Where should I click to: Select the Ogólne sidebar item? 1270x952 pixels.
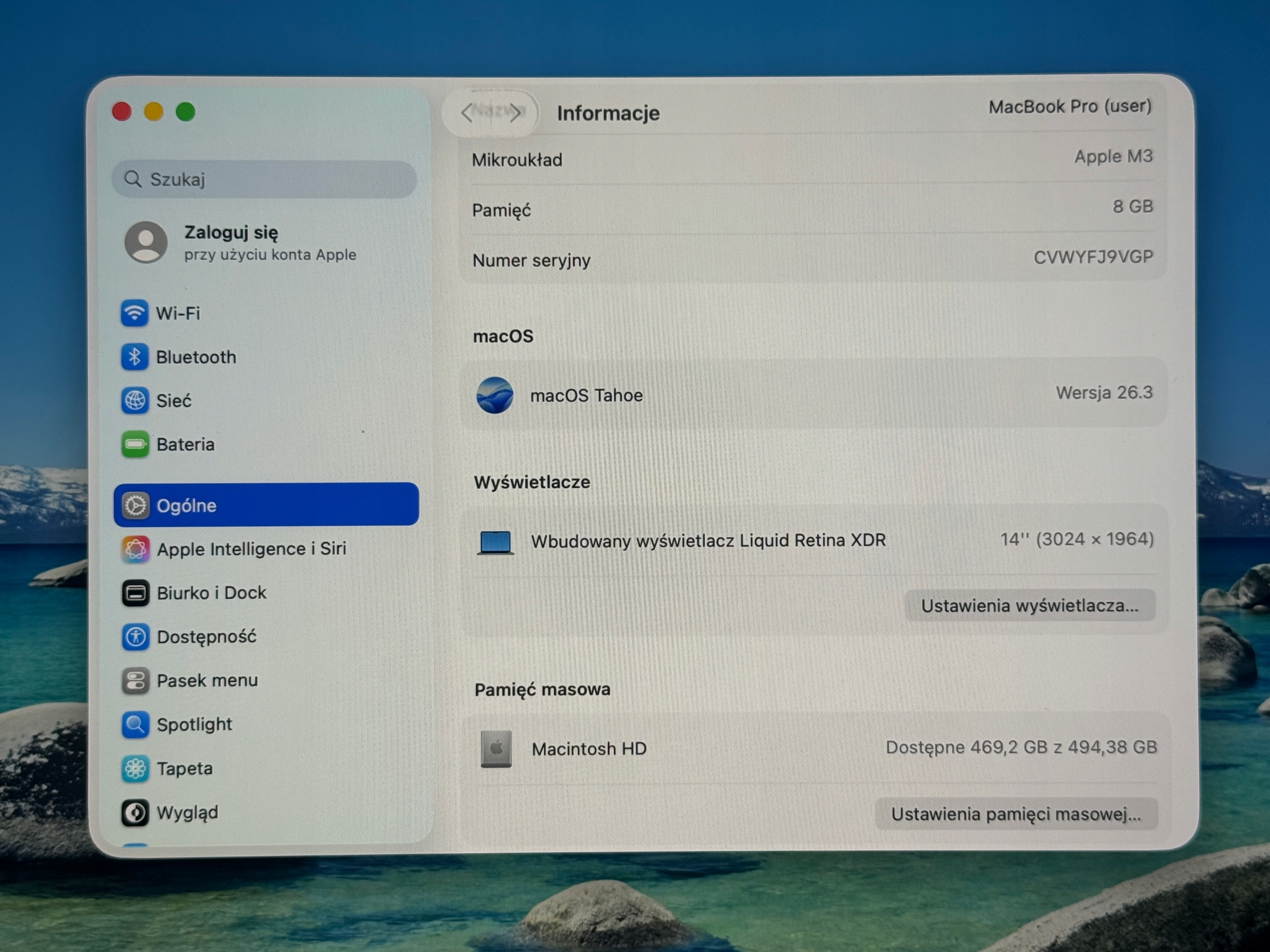point(266,505)
